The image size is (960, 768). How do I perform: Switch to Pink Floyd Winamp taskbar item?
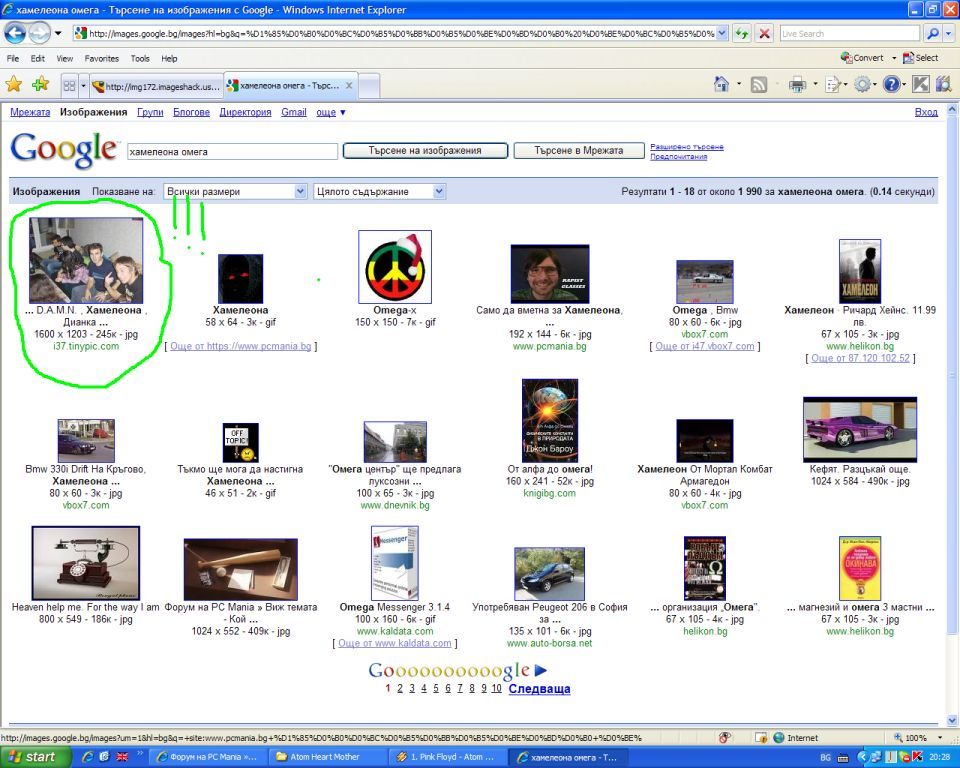(448, 757)
